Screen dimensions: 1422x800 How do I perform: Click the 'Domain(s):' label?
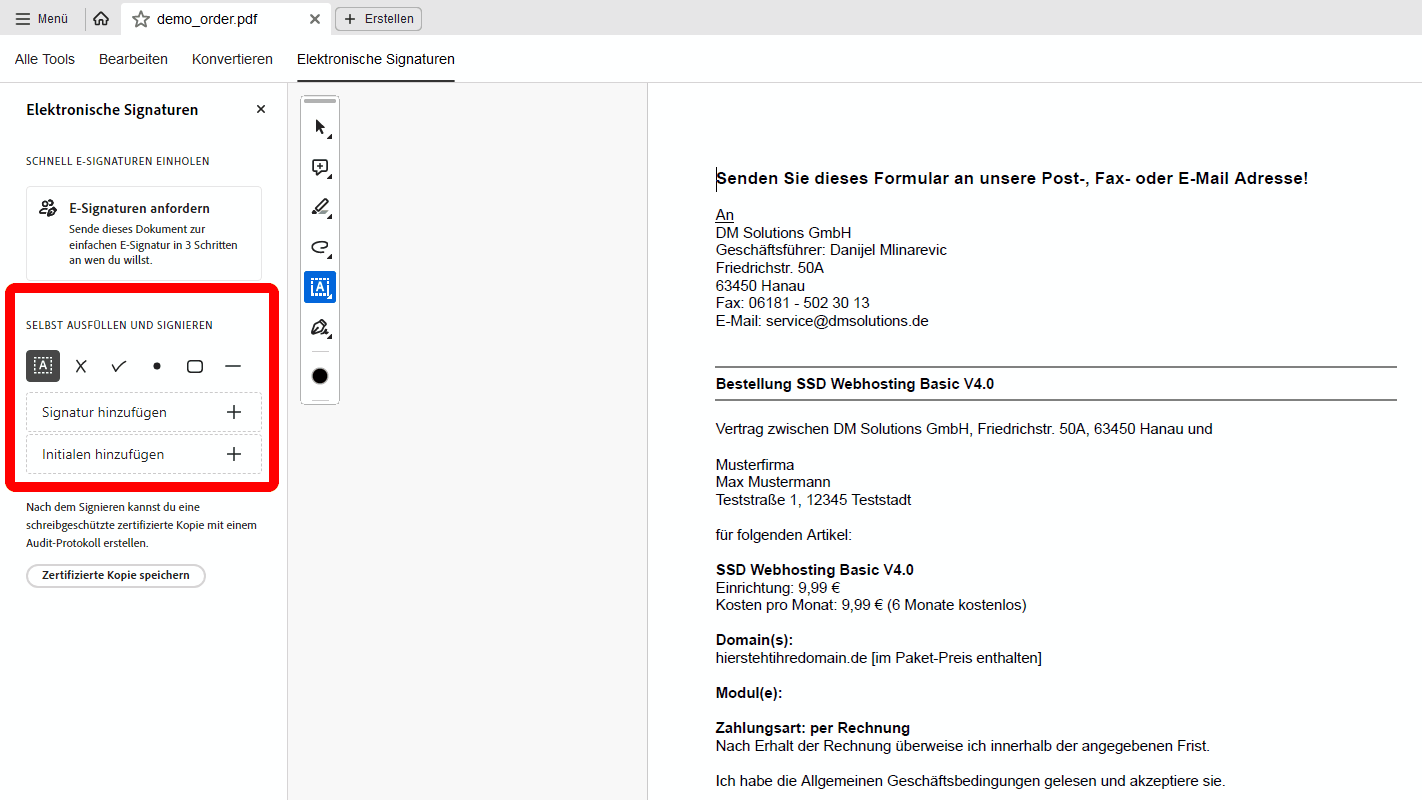(754, 640)
